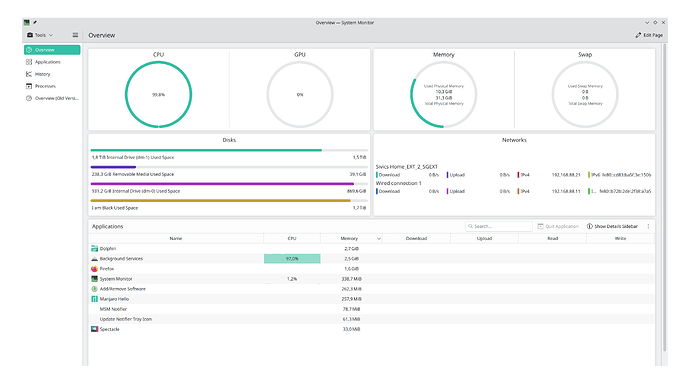690x392 pixels.
Task: Click the Read column header
Action: pos(552,238)
